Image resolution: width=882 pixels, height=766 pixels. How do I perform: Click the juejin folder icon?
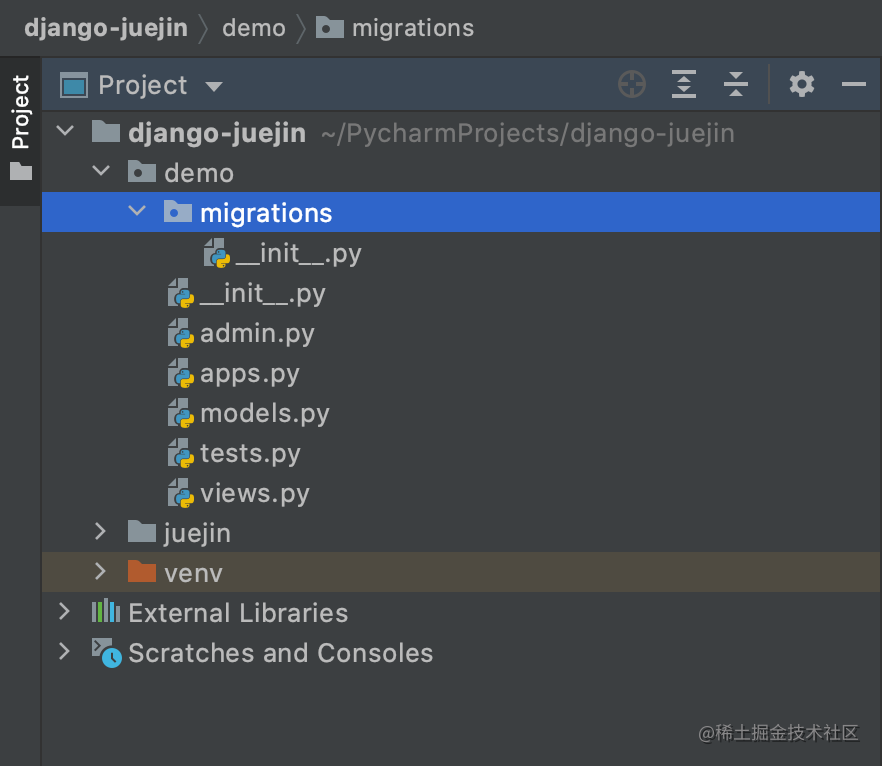coord(142,531)
